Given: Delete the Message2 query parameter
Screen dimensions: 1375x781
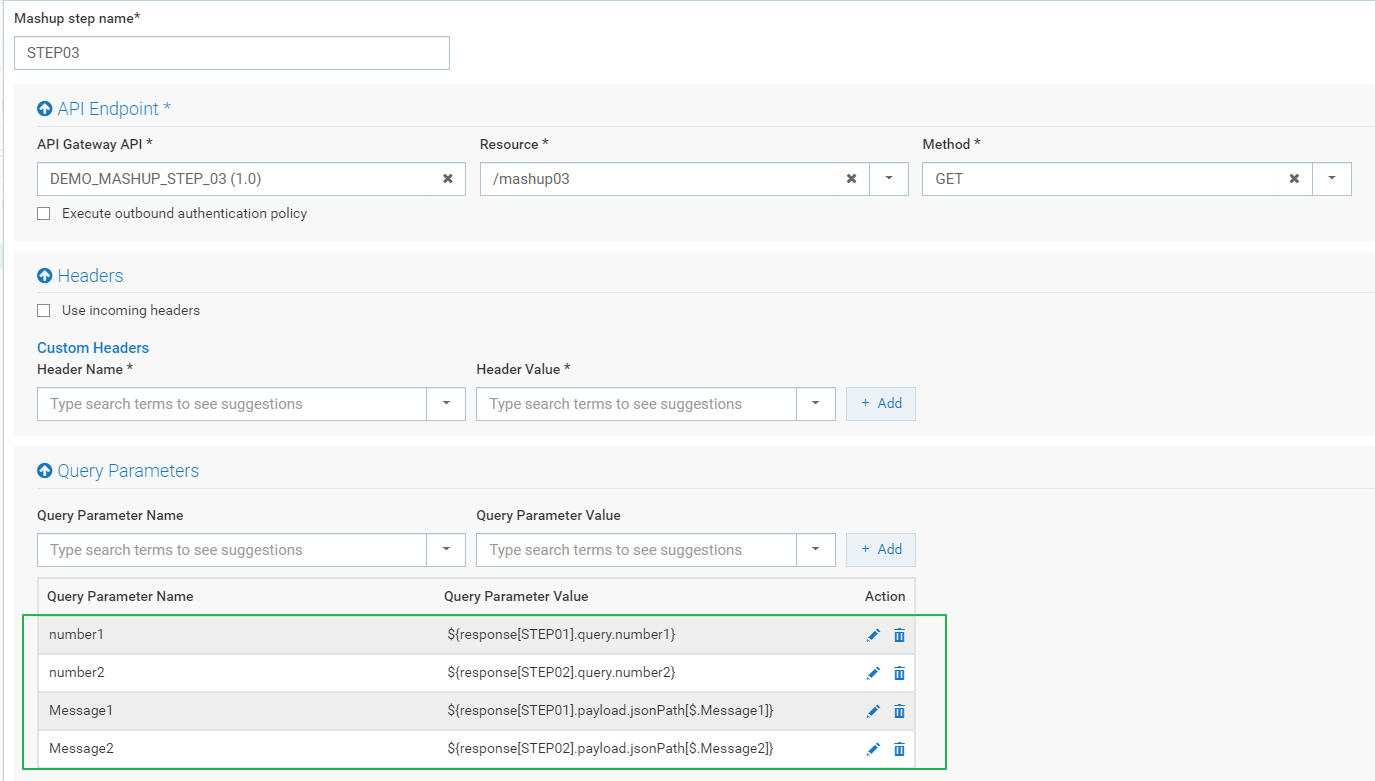Looking at the screenshot, I should click(x=899, y=749).
